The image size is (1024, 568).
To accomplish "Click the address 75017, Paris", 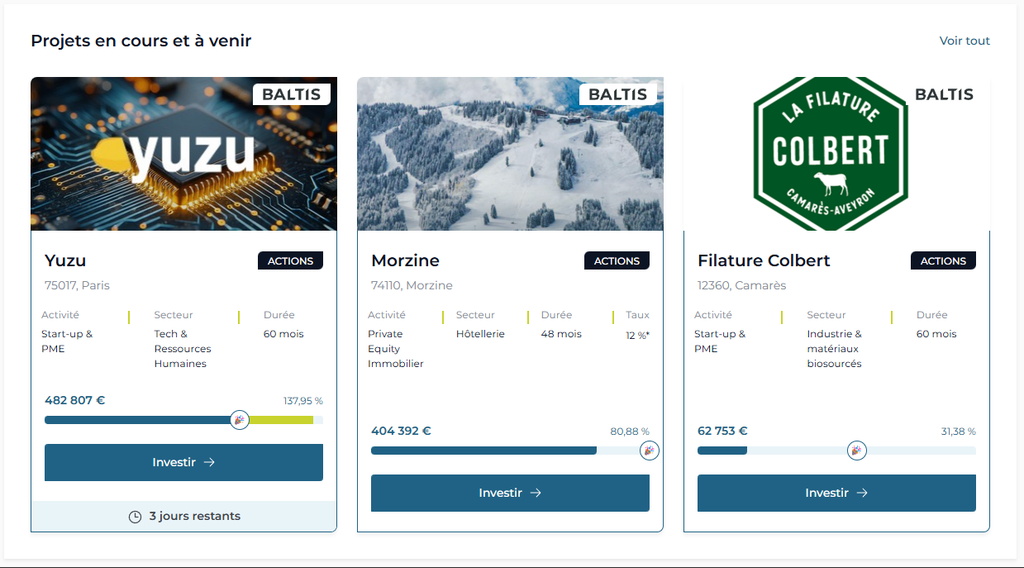I will point(77,285).
